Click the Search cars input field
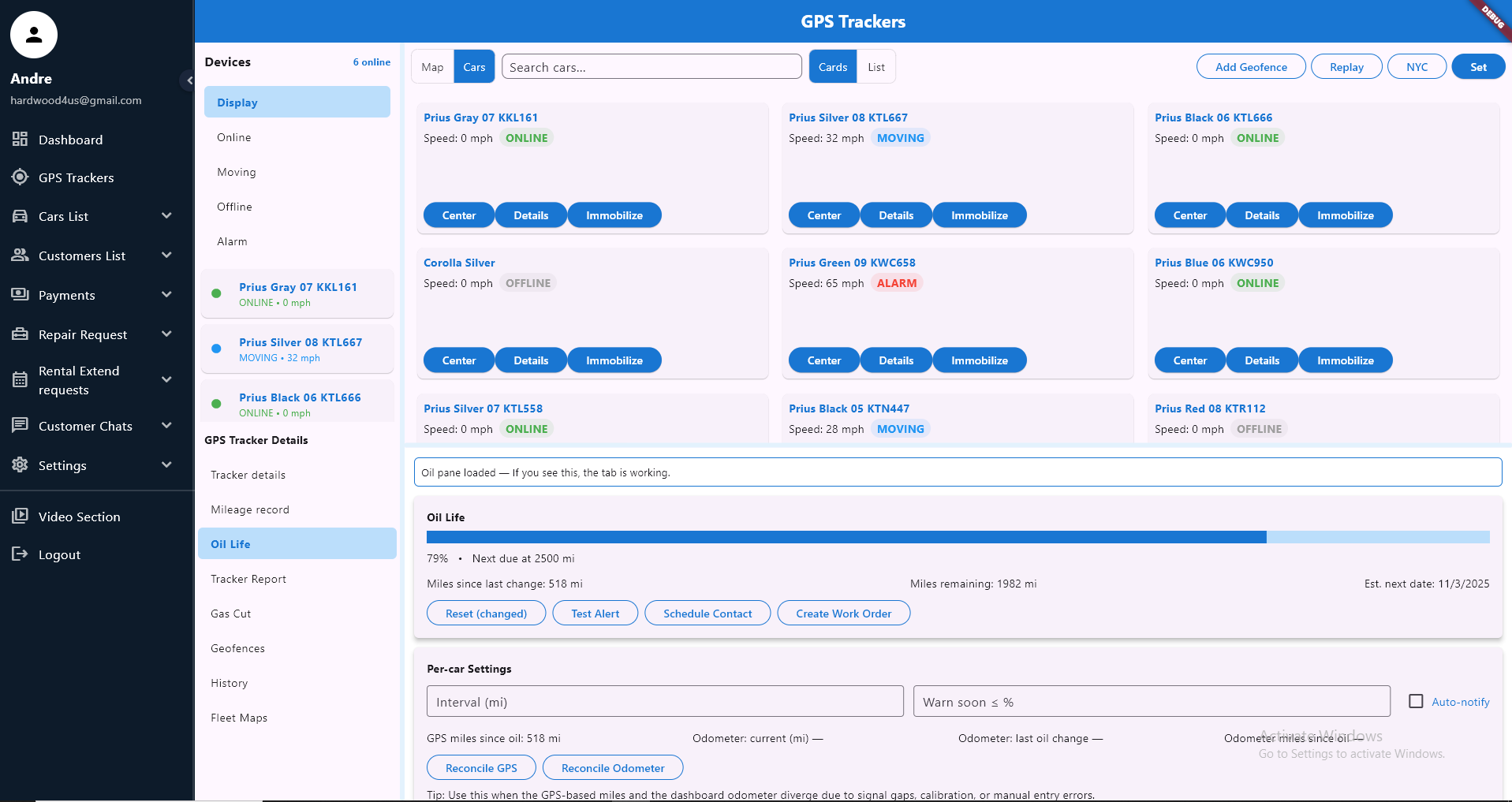This screenshot has width=1512, height=802. tap(651, 67)
